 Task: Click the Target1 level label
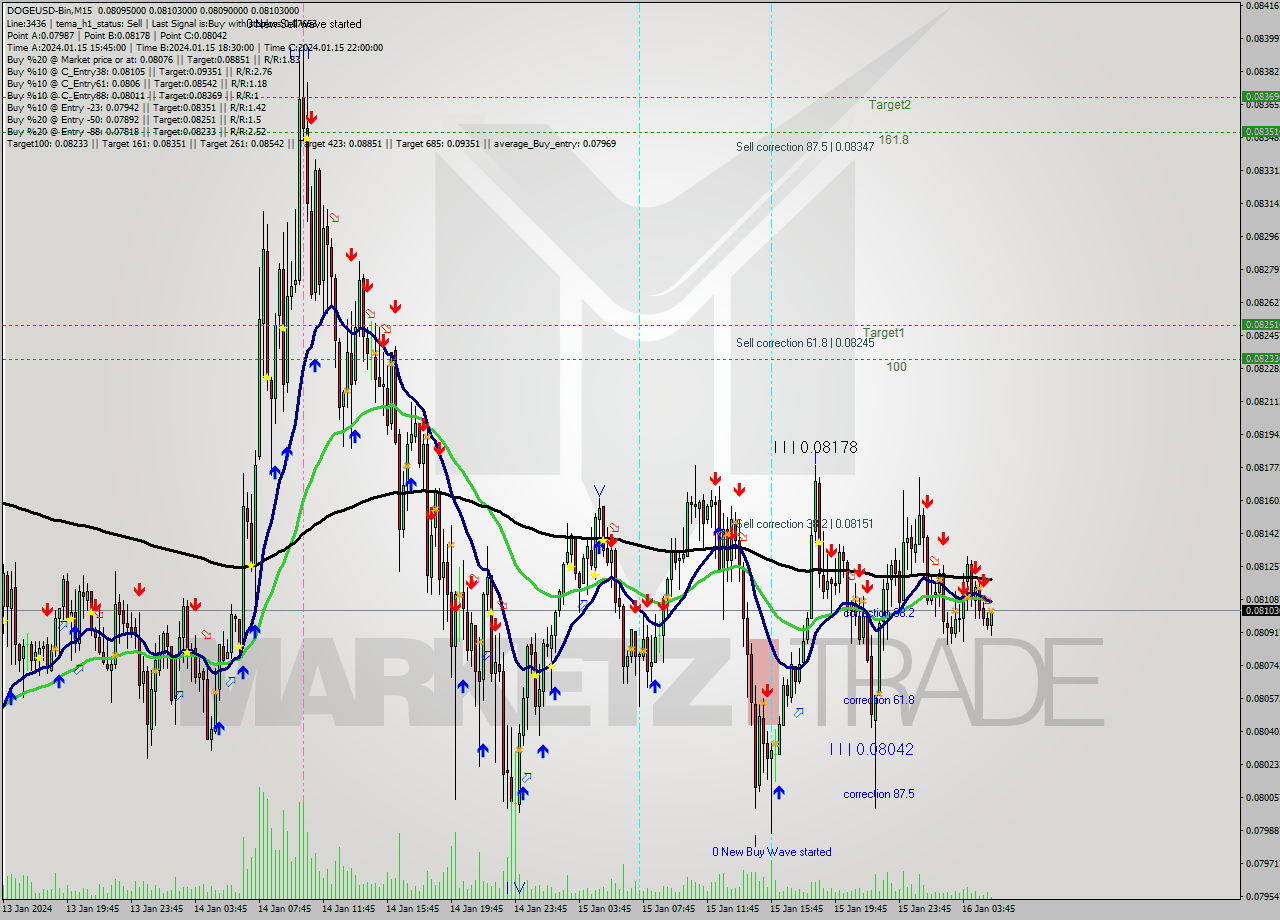(x=884, y=332)
